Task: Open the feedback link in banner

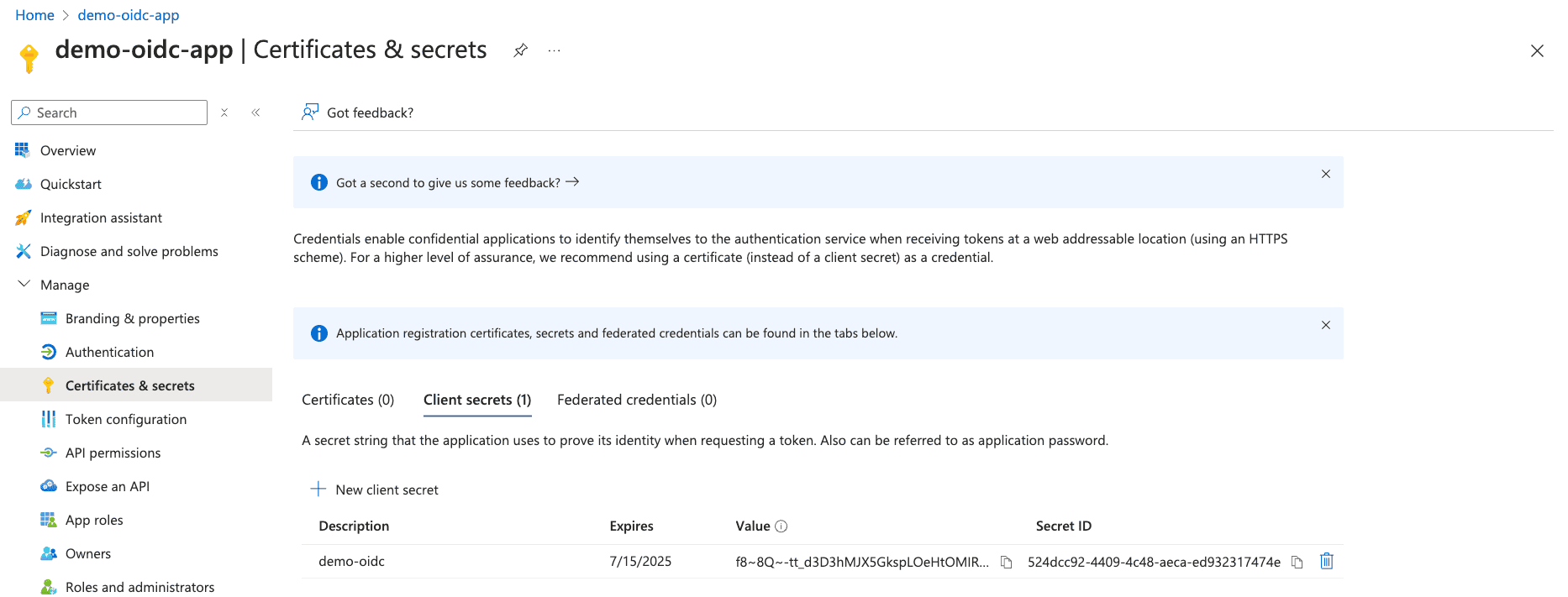Action: [x=458, y=182]
